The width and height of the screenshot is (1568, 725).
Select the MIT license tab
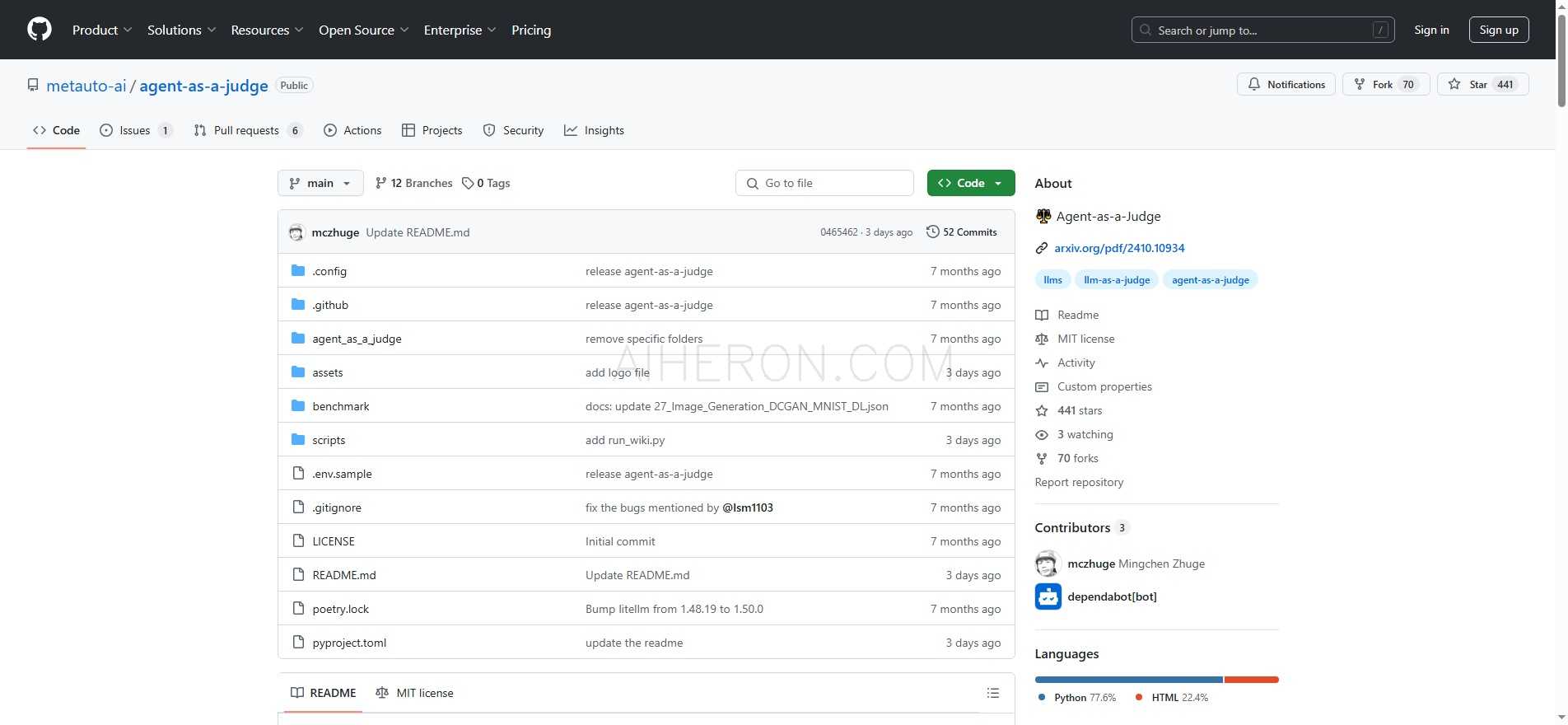pos(414,693)
